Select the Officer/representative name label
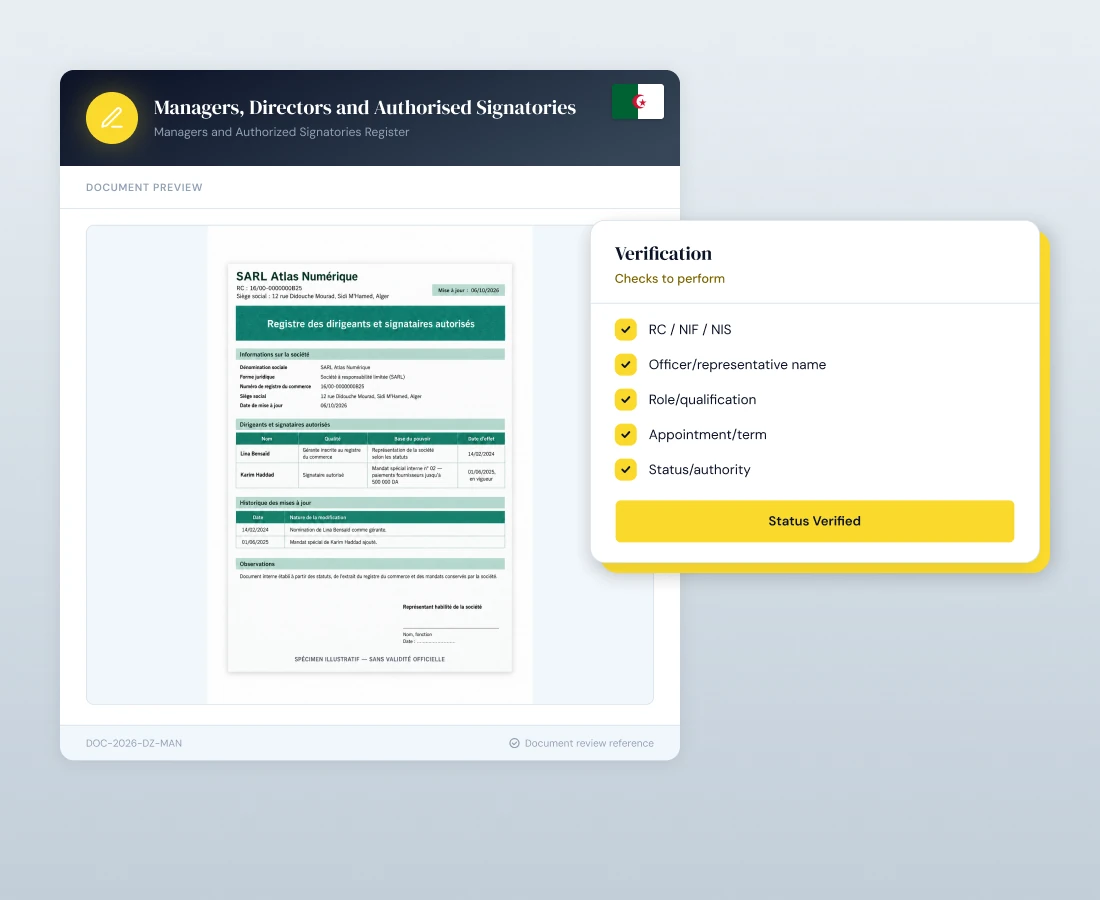 737,365
